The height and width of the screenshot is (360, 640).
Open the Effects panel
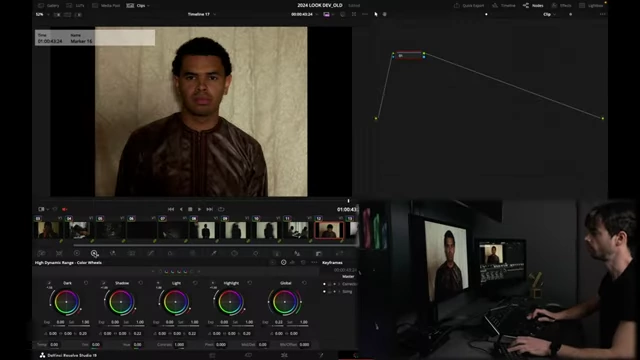(561, 6)
